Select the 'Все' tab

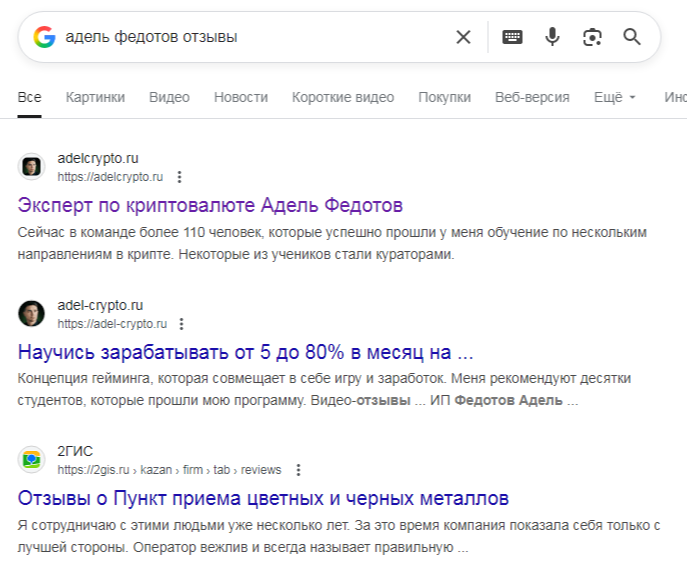(x=29, y=97)
